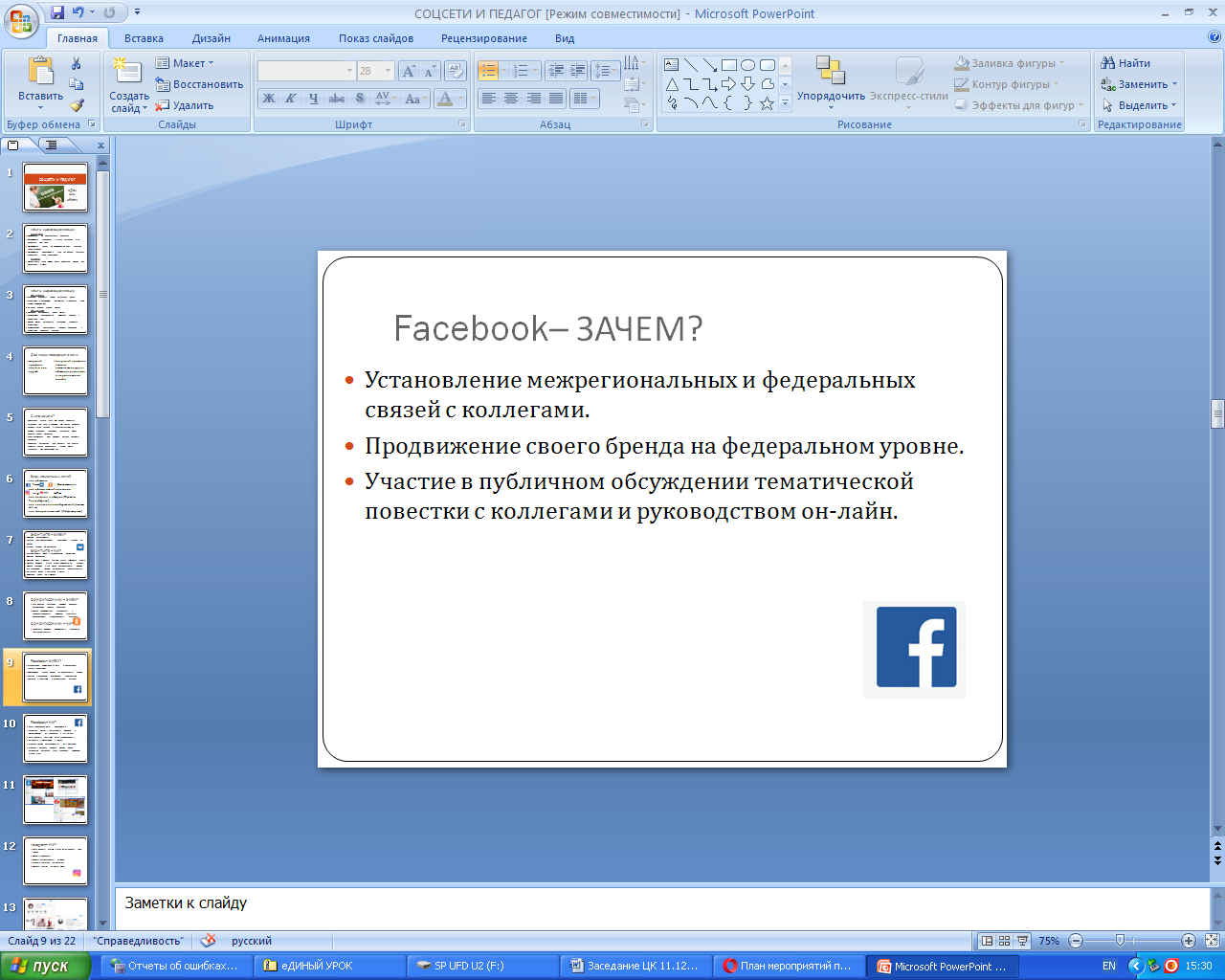Toggle italic К formatting
Viewport: 1225px width, 980px height.
click(x=290, y=99)
